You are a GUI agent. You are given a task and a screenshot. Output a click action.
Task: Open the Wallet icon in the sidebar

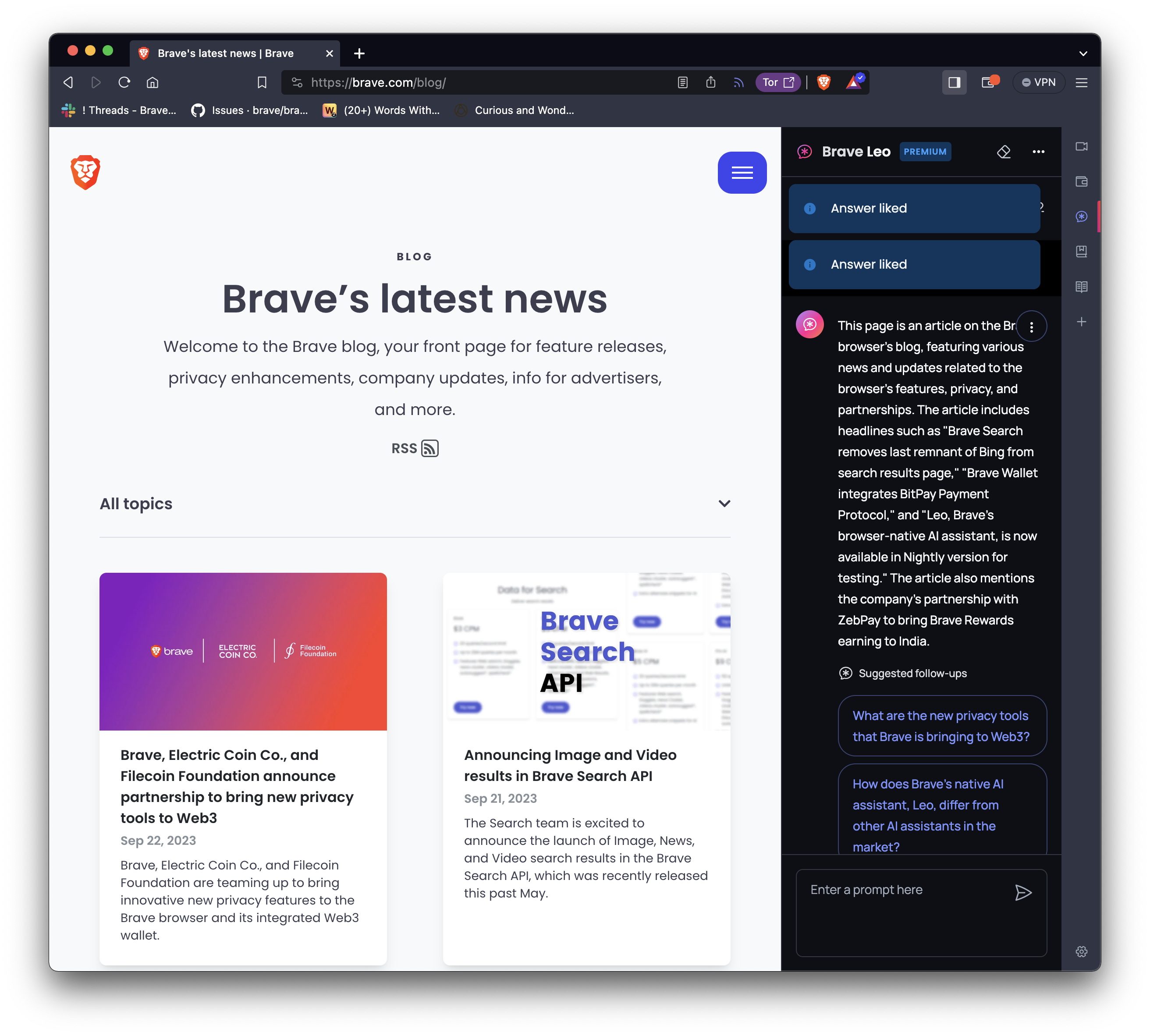click(x=1081, y=181)
